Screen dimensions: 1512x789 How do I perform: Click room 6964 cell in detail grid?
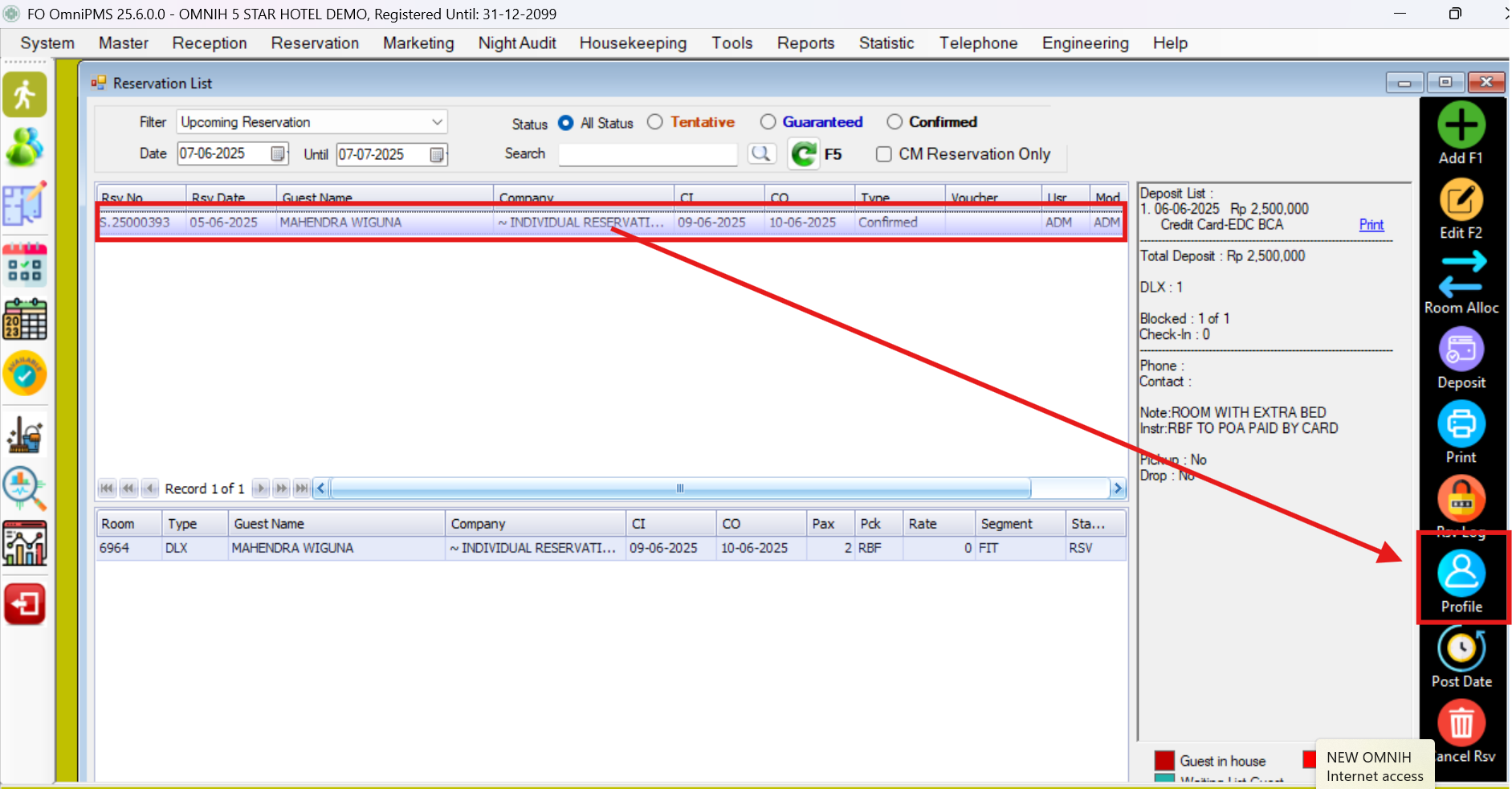point(128,548)
